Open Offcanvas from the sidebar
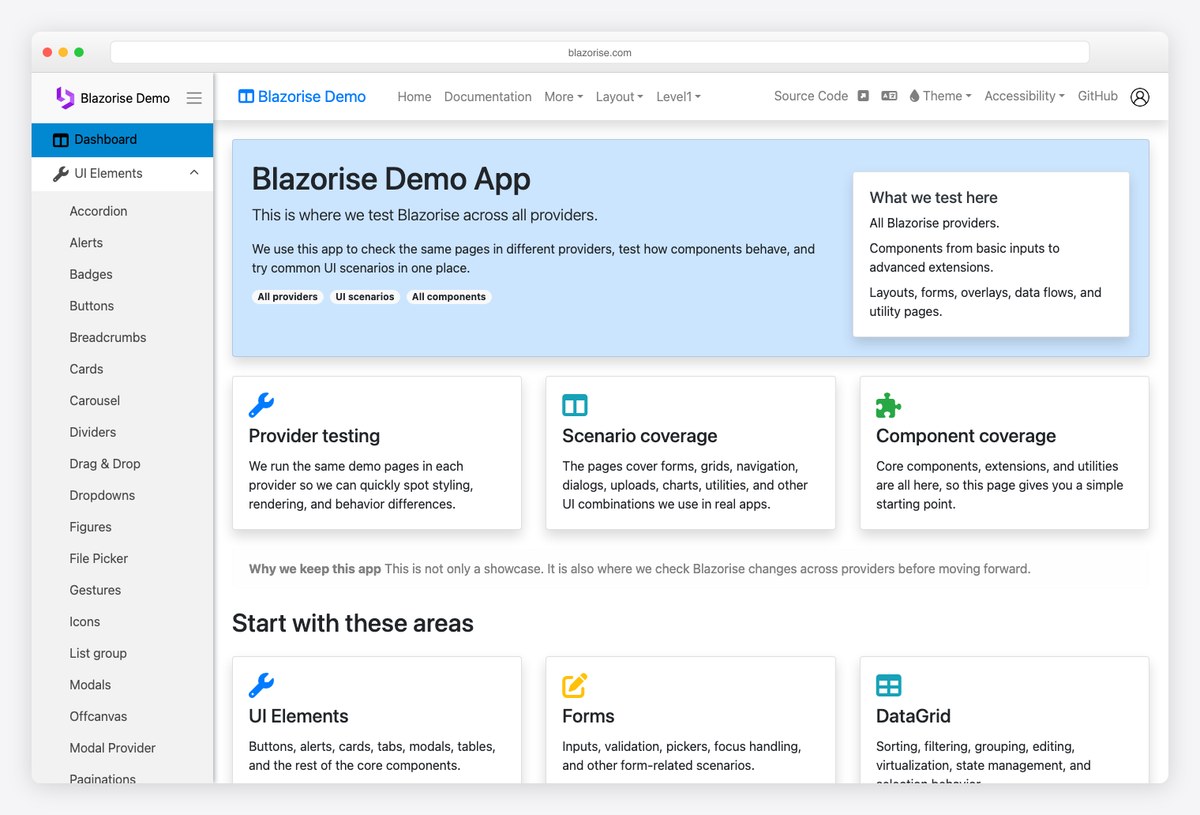Image resolution: width=1200 pixels, height=815 pixels. pyautogui.click(x=98, y=717)
